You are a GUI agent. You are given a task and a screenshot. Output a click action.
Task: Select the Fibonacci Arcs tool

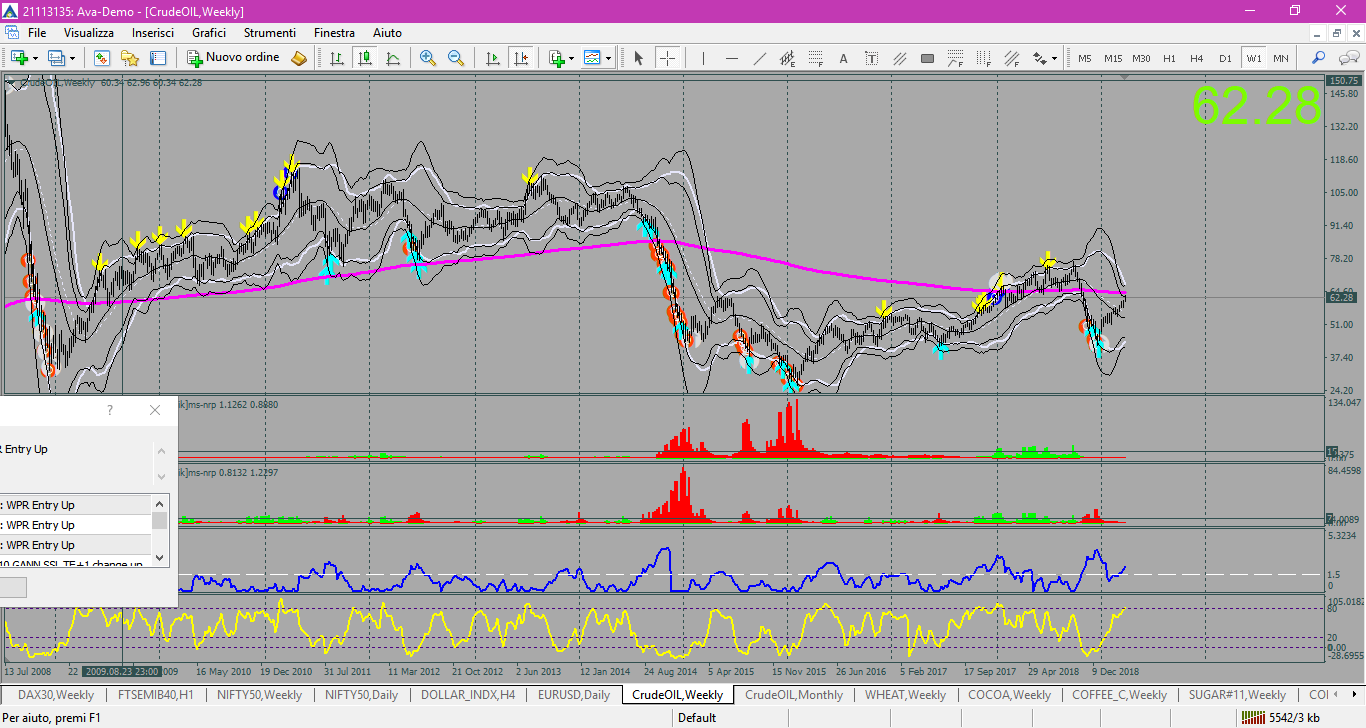click(955, 58)
